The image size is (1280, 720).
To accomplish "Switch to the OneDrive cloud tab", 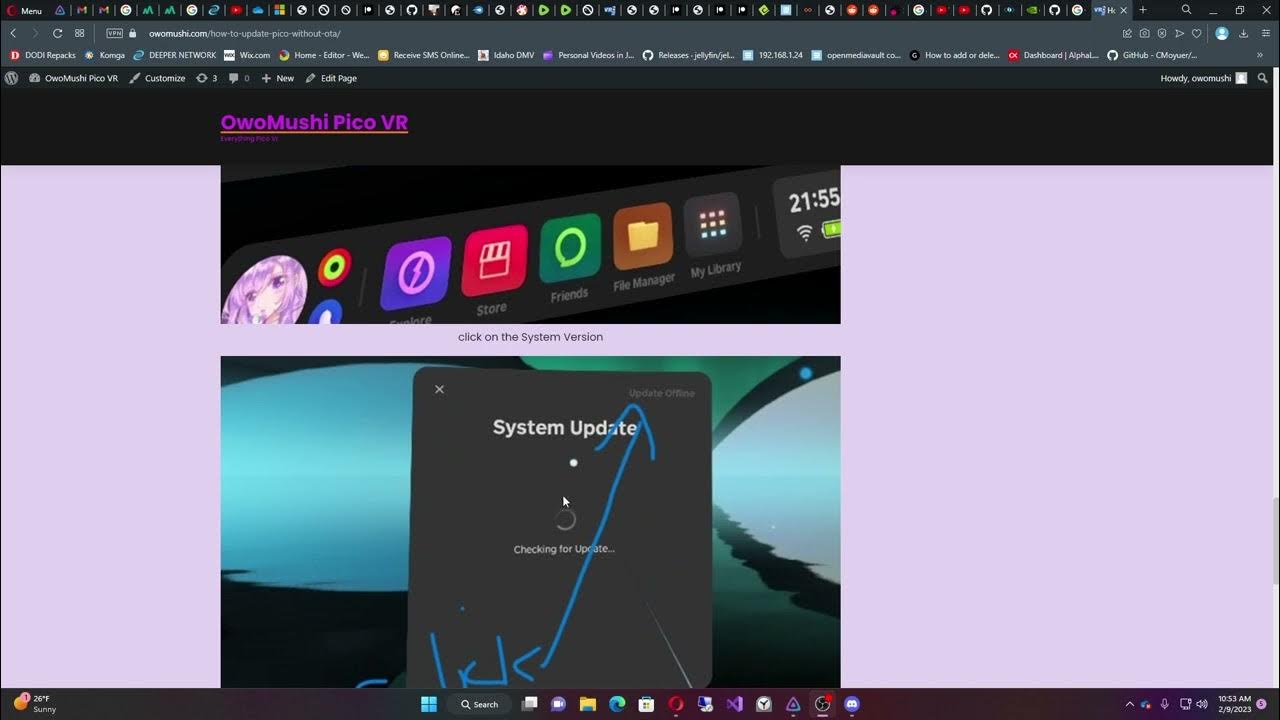I will [258, 10].
